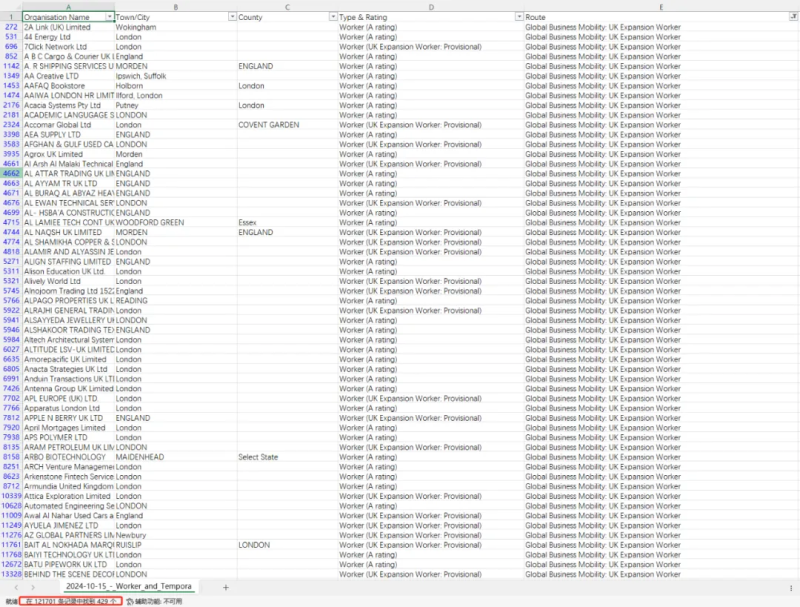The image size is (800, 607).
Task: Click 'Agrox UK Limited' cell
Action: [x=68, y=154]
